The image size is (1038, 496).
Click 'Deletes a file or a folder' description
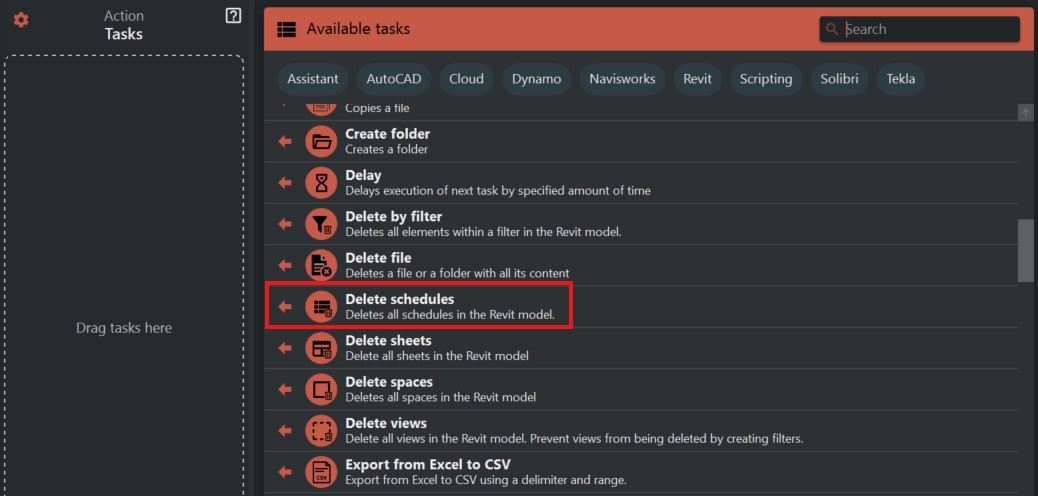(457, 273)
